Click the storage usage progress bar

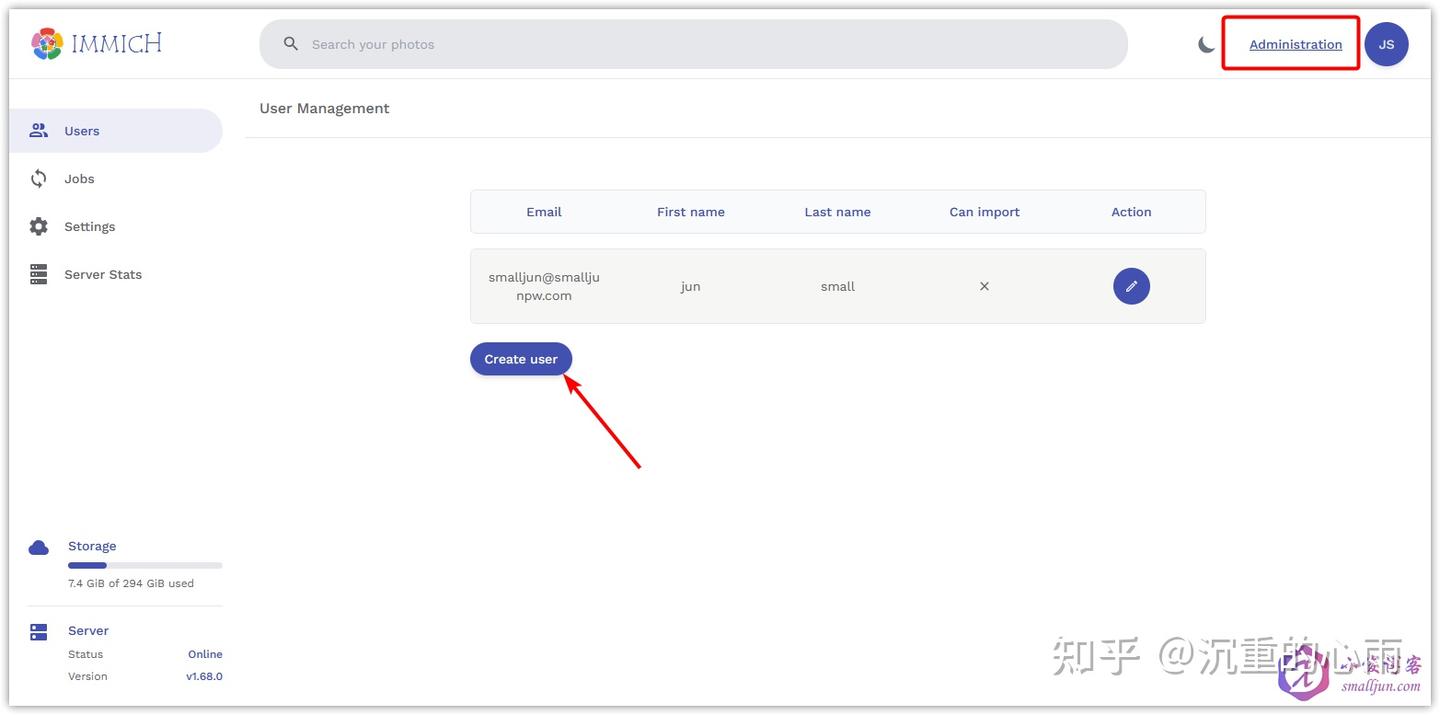click(x=145, y=565)
